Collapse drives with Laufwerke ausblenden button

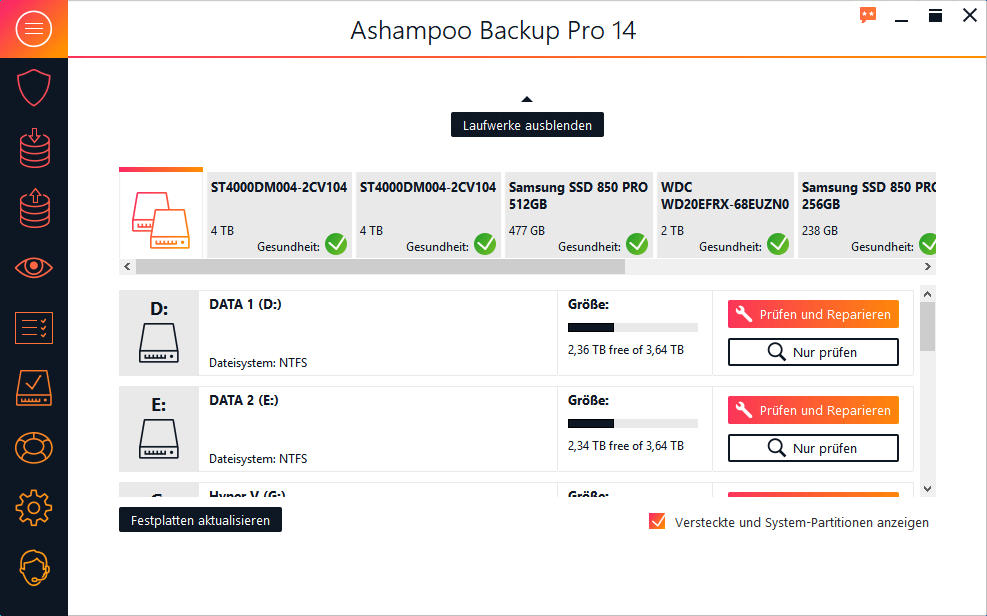click(527, 125)
